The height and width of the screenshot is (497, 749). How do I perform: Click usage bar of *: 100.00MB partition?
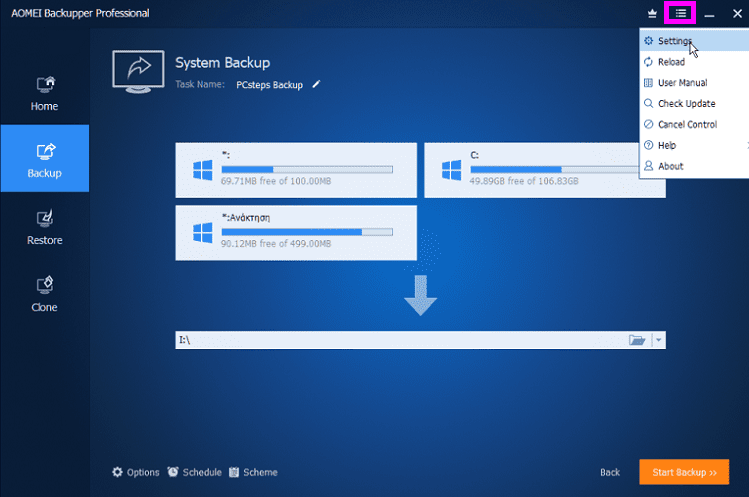click(x=307, y=169)
